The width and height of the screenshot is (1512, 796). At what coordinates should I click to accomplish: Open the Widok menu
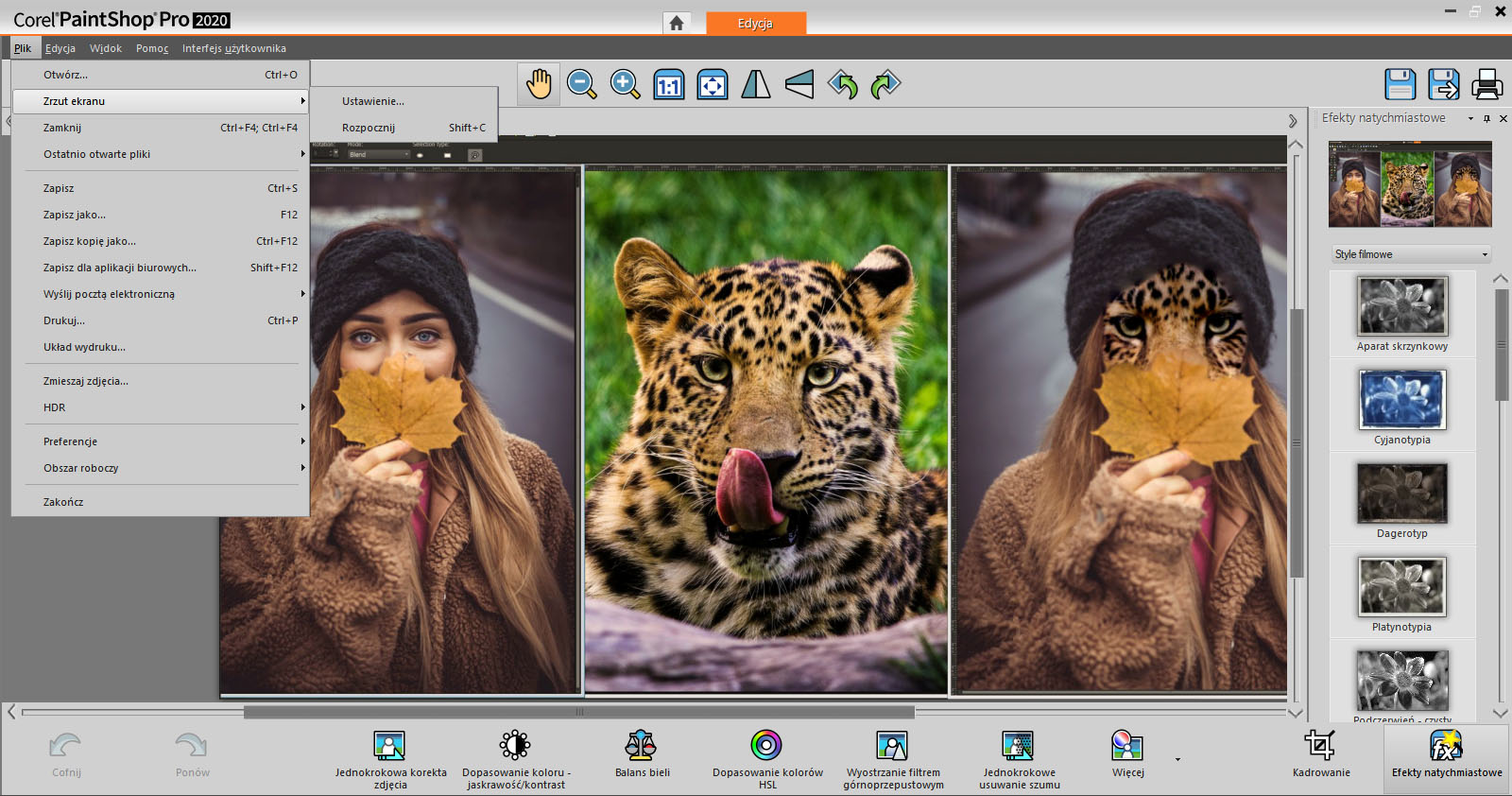106,48
